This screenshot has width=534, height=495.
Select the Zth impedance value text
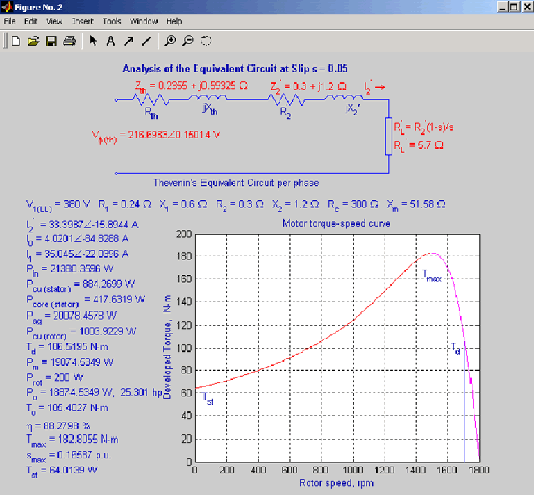coord(191,86)
